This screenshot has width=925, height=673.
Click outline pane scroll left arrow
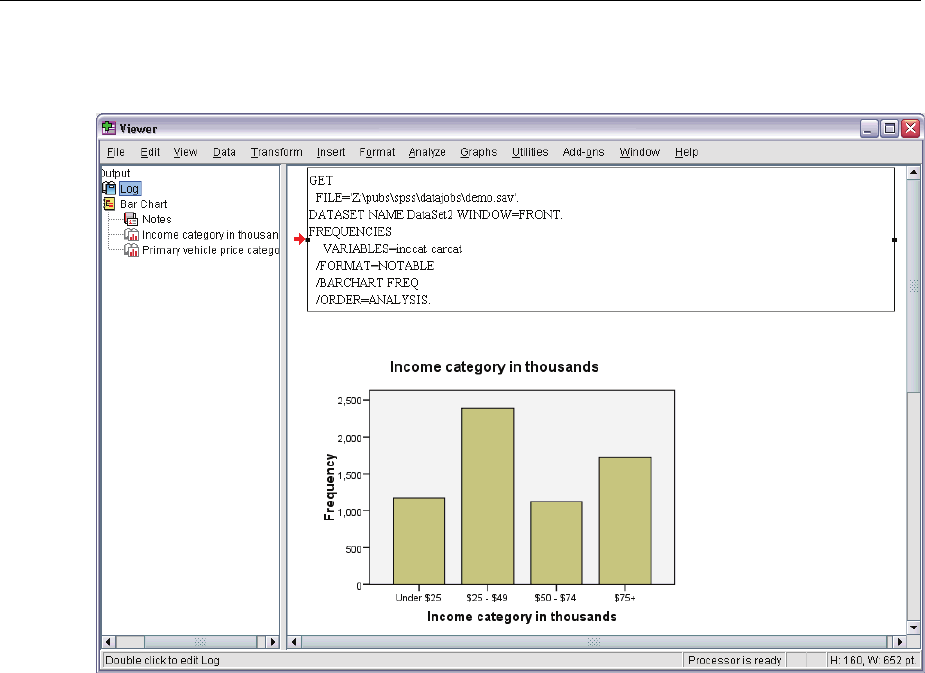109,642
